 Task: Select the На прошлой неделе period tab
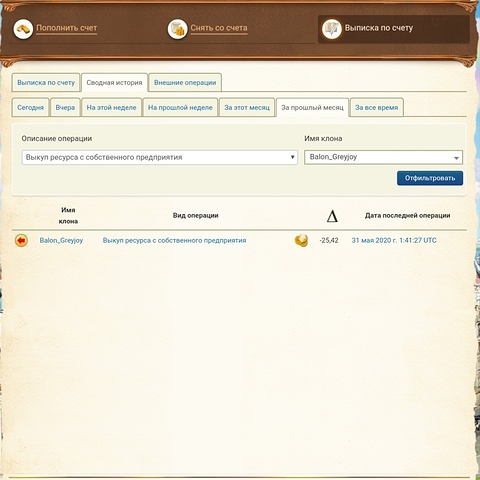(180, 108)
